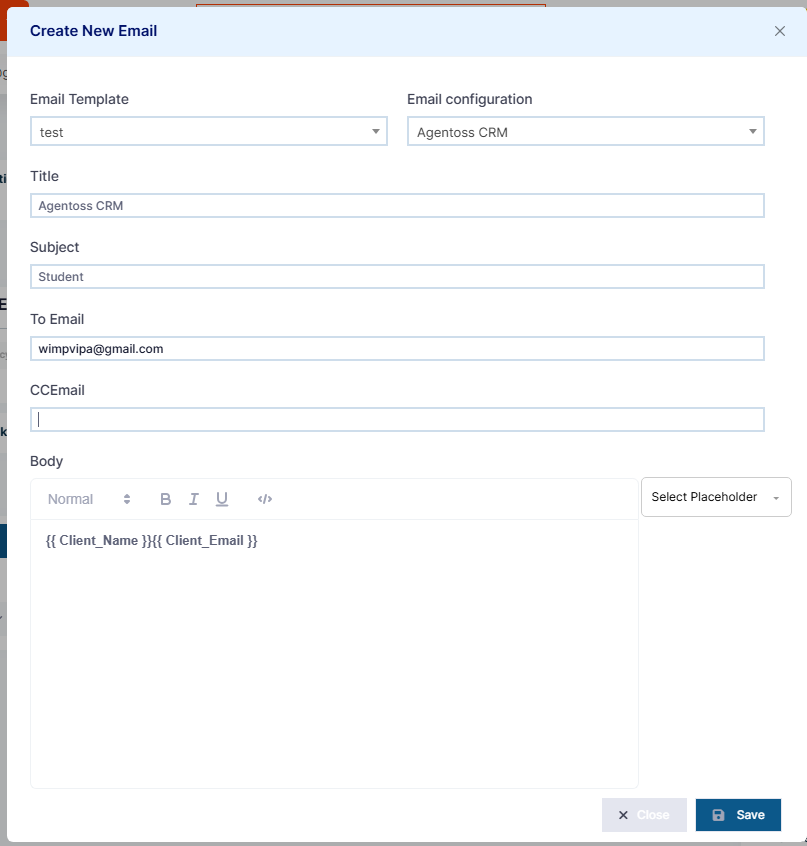Open the Normal text style selector
Image resolution: width=807 pixels, height=846 pixels.
[89, 499]
